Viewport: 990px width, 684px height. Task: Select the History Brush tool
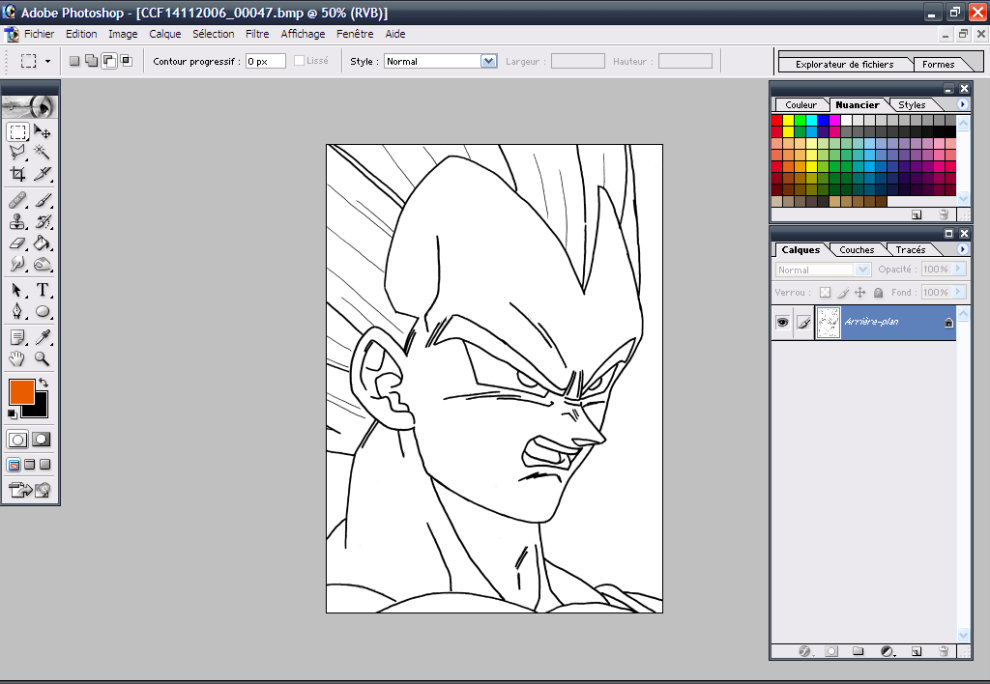click(42, 222)
